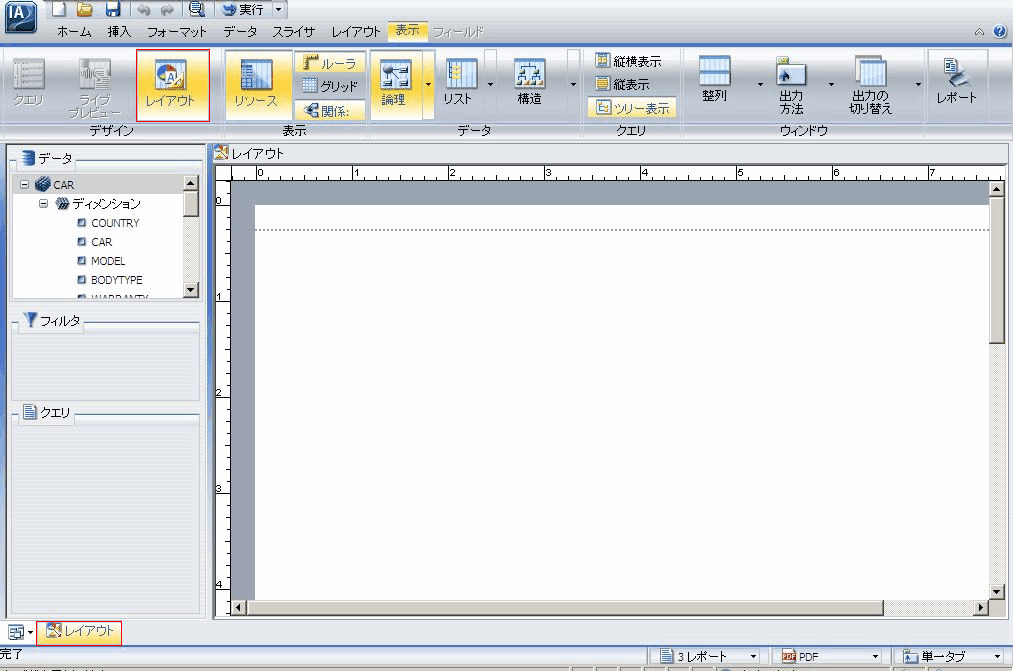Switch to ライブプレビュー view
The image size is (1013, 671).
[95, 88]
